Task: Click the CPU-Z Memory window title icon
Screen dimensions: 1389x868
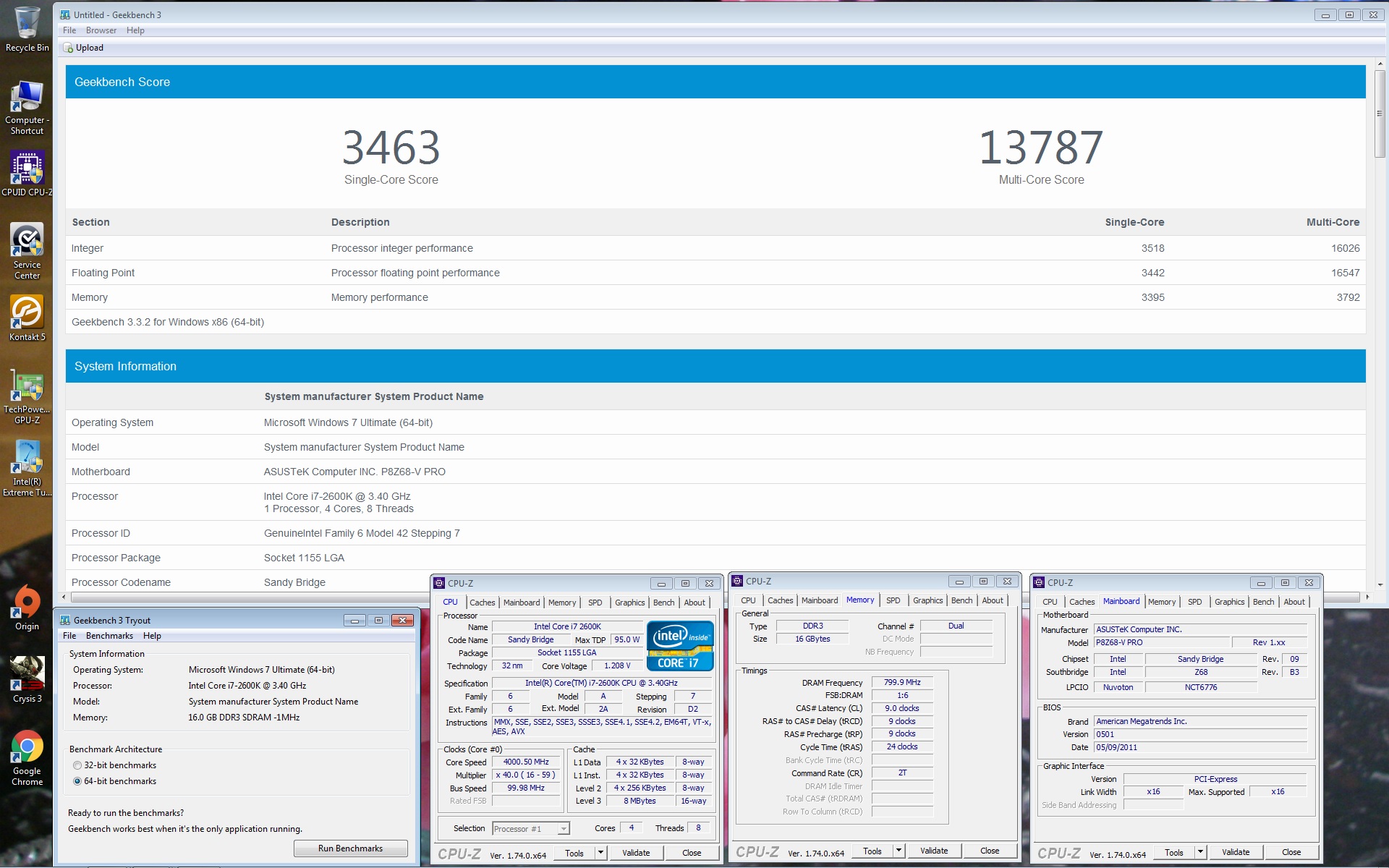Action: pos(737,581)
